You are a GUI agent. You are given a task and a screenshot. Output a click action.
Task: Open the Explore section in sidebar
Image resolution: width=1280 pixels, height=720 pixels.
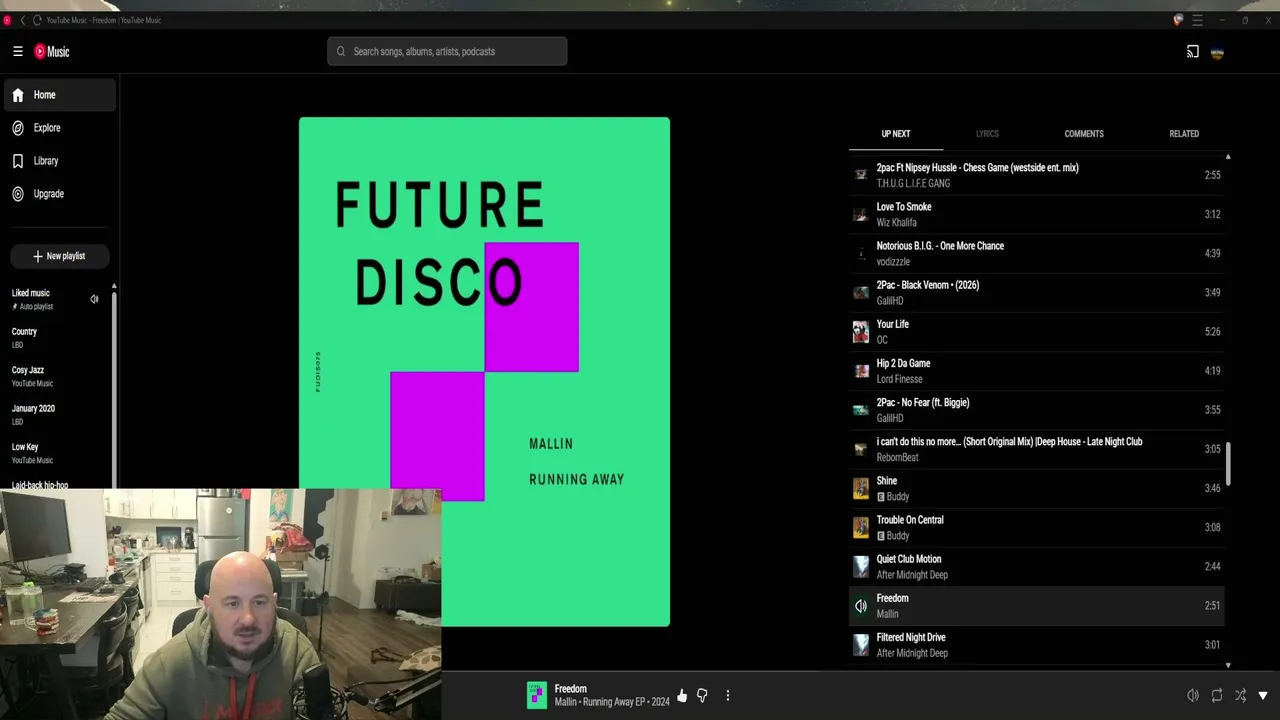coord(58,128)
